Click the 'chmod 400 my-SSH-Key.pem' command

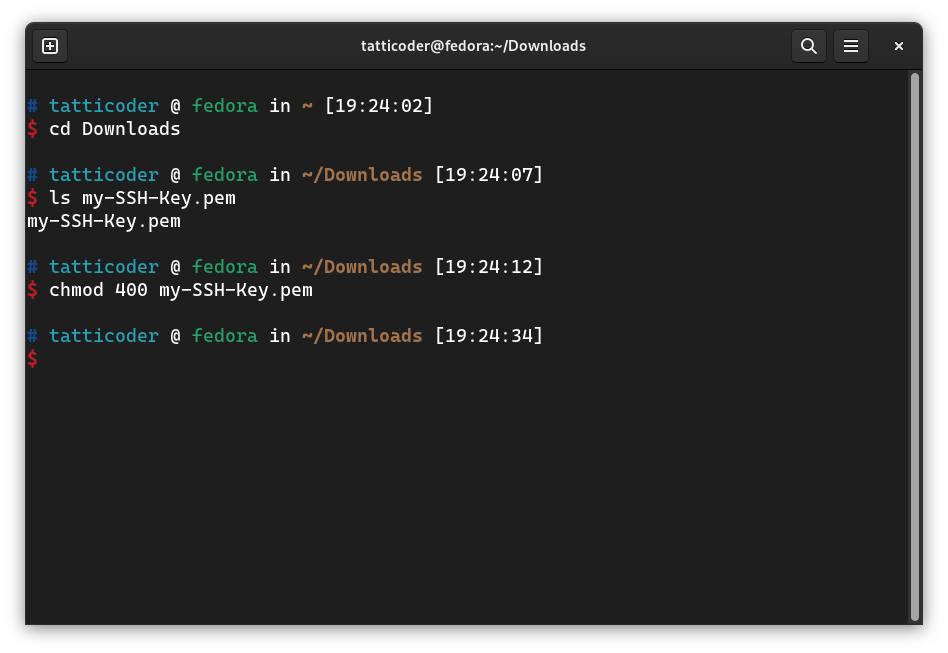[181, 290]
